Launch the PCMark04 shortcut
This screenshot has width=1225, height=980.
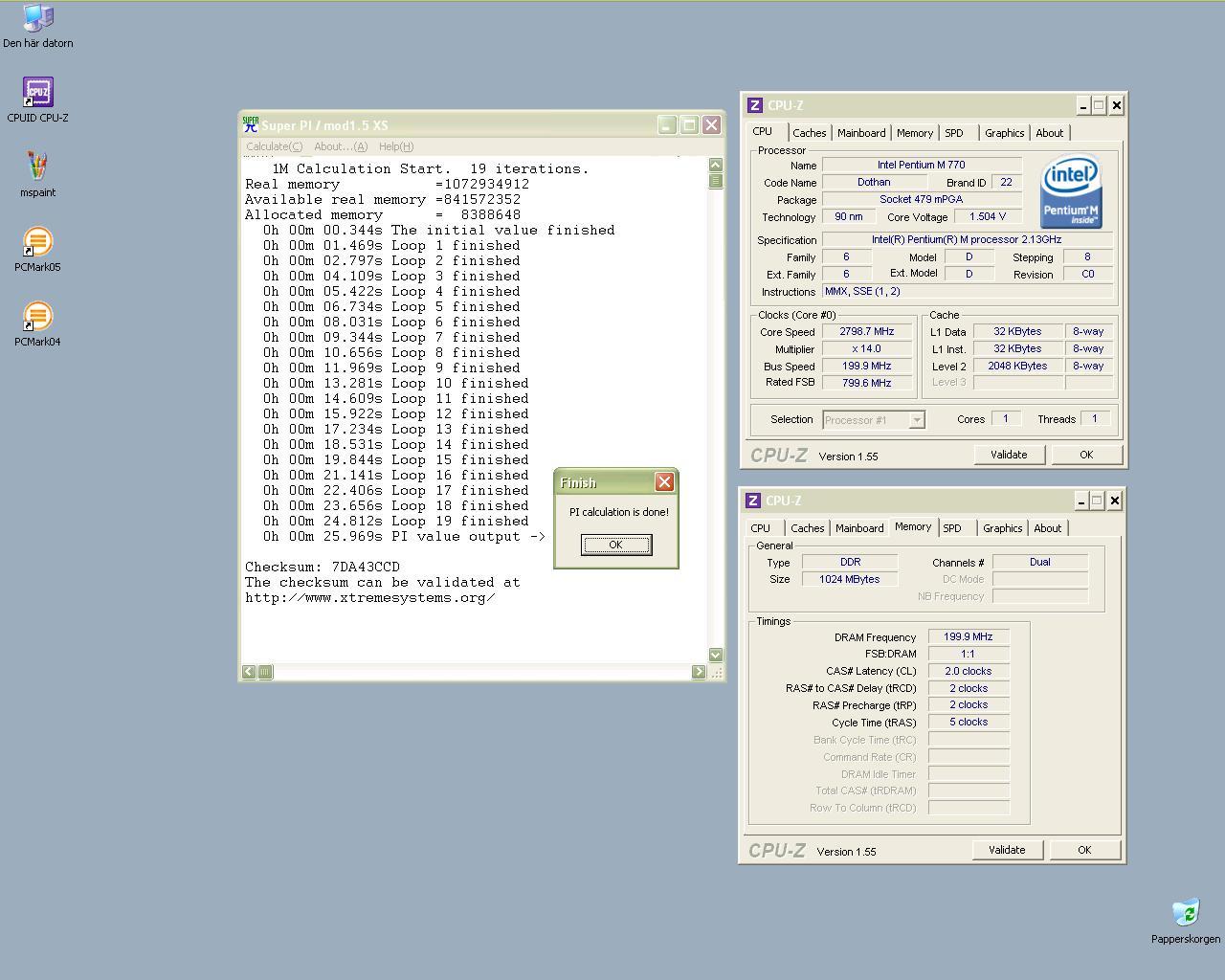pyautogui.click(x=37, y=324)
